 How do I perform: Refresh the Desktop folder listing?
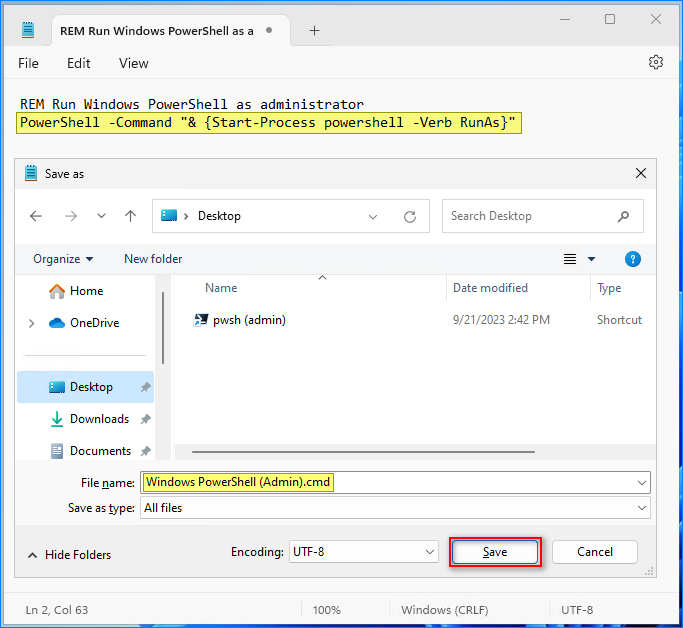(x=410, y=216)
